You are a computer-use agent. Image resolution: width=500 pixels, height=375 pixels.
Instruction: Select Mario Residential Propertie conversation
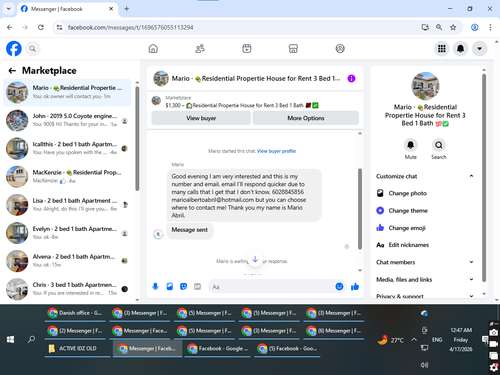click(67, 92)
